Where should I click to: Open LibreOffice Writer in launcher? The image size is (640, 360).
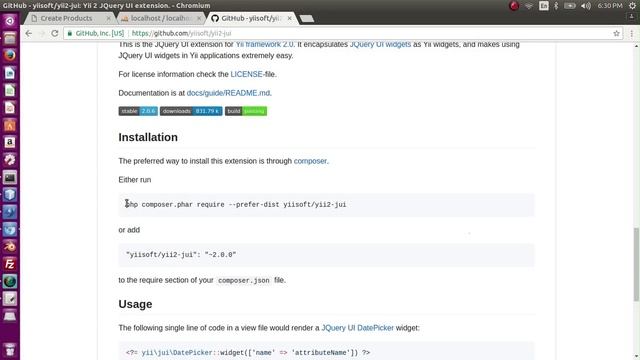click(x=10, y=73)
